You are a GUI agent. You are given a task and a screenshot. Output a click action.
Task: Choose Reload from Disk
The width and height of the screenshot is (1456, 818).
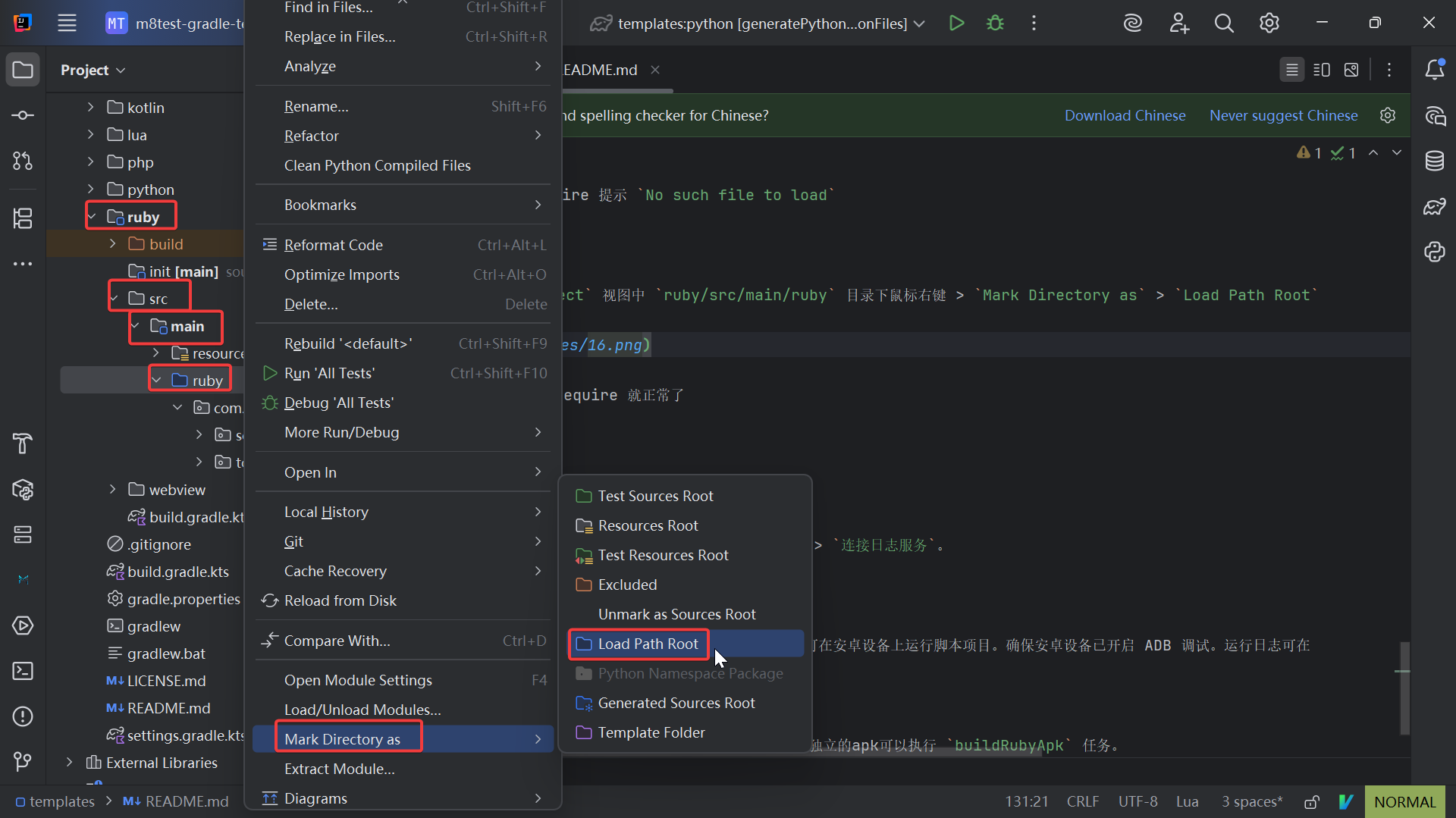(x=340, y=600)
